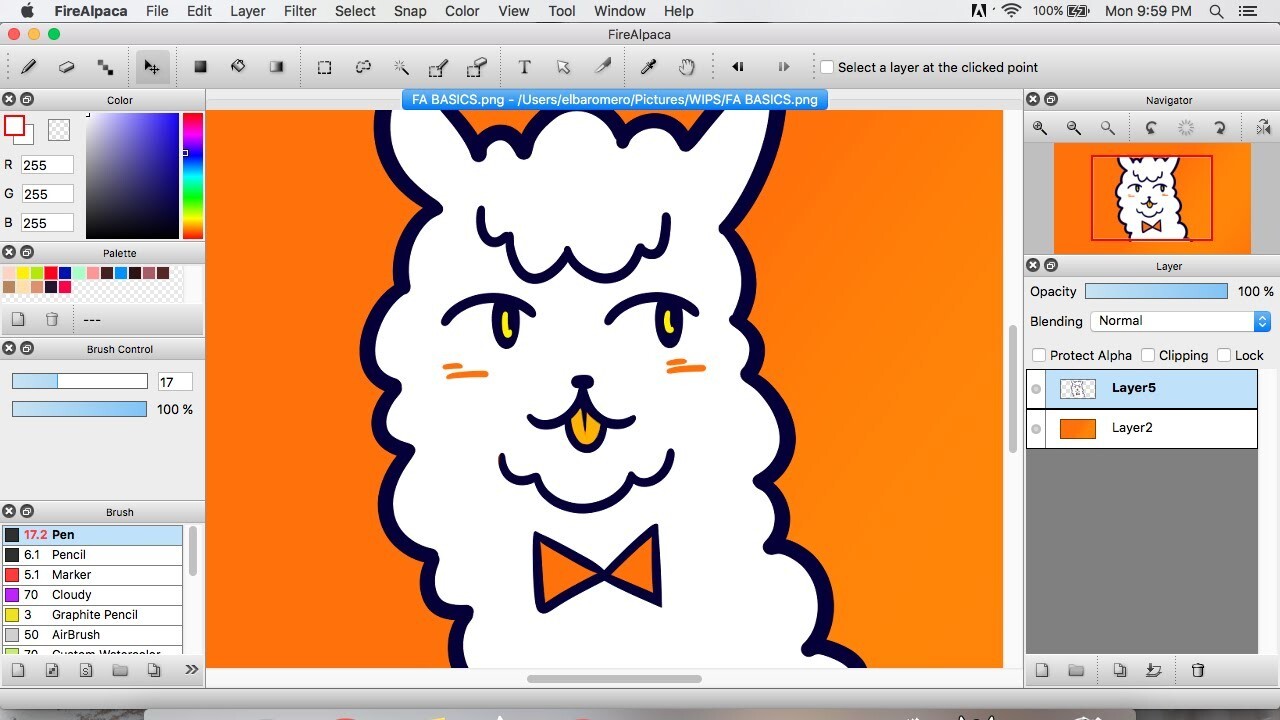
Task: Grab the Hand tool
Action: [686, 67]
